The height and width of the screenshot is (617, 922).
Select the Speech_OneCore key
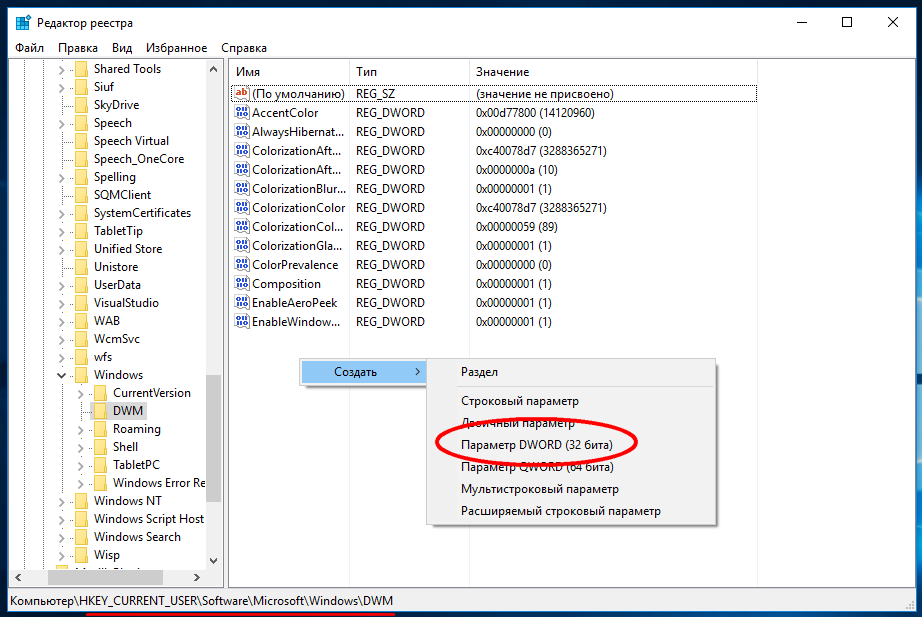click(139, 159)
